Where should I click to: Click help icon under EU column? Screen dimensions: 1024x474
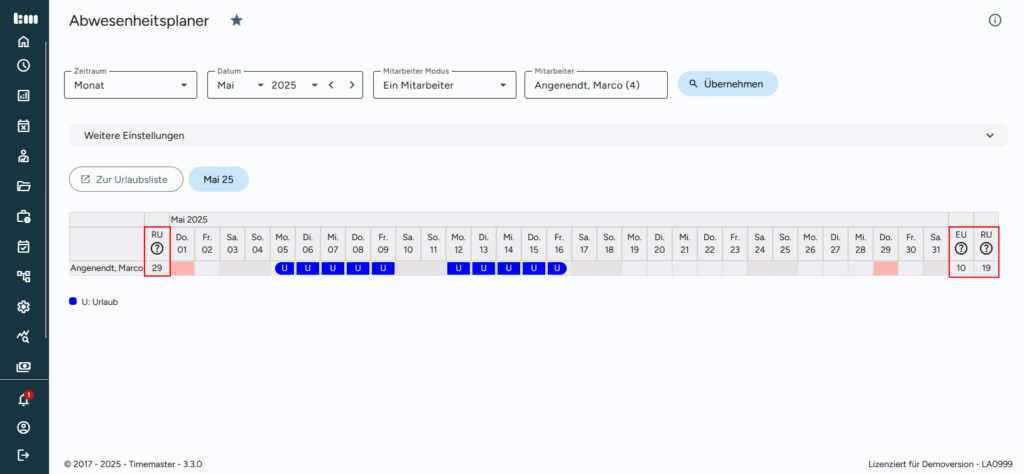[961, 249]
